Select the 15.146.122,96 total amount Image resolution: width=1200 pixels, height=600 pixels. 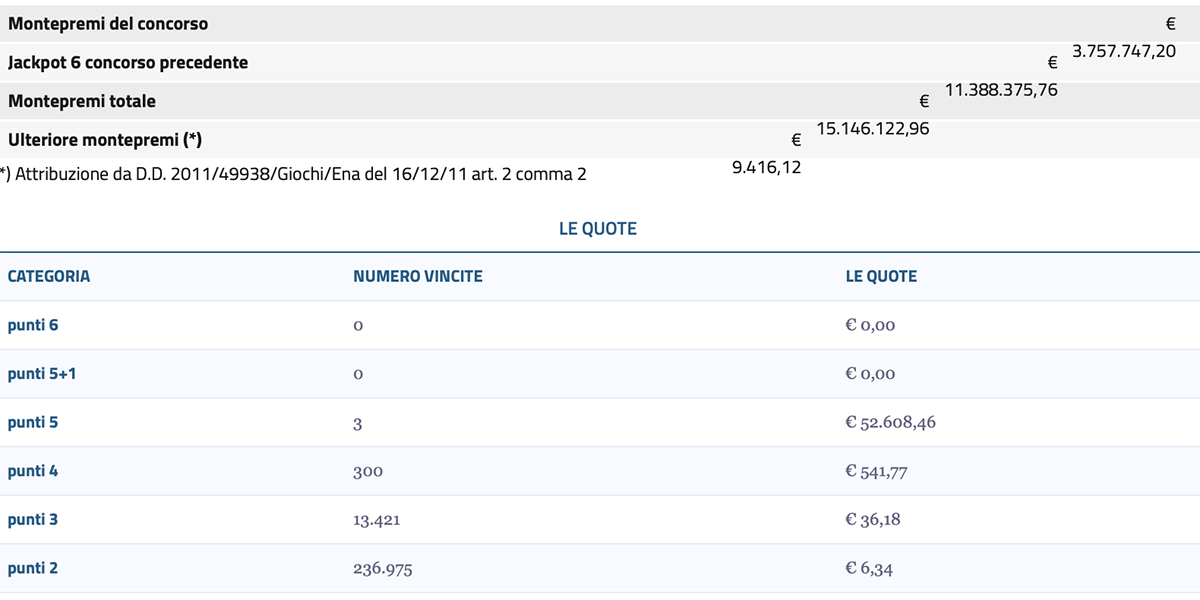(873, 129)
